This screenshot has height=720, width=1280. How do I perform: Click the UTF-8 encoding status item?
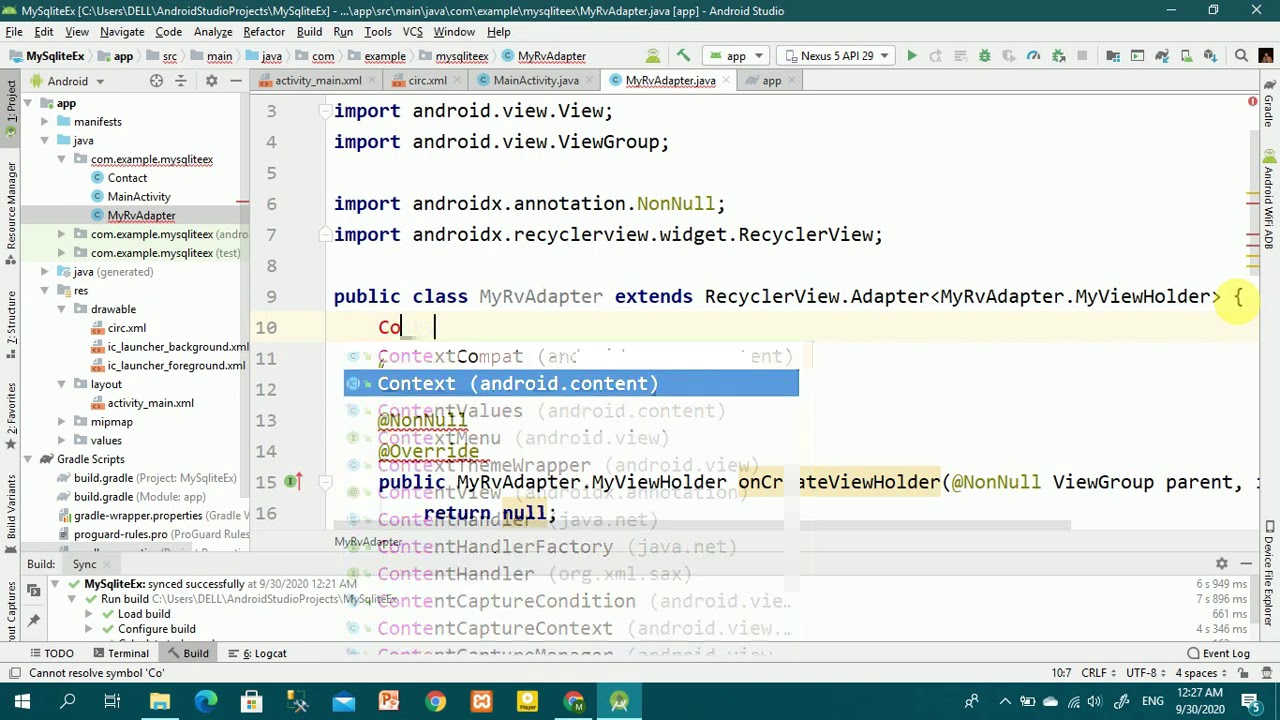[x=1141, y=673]
